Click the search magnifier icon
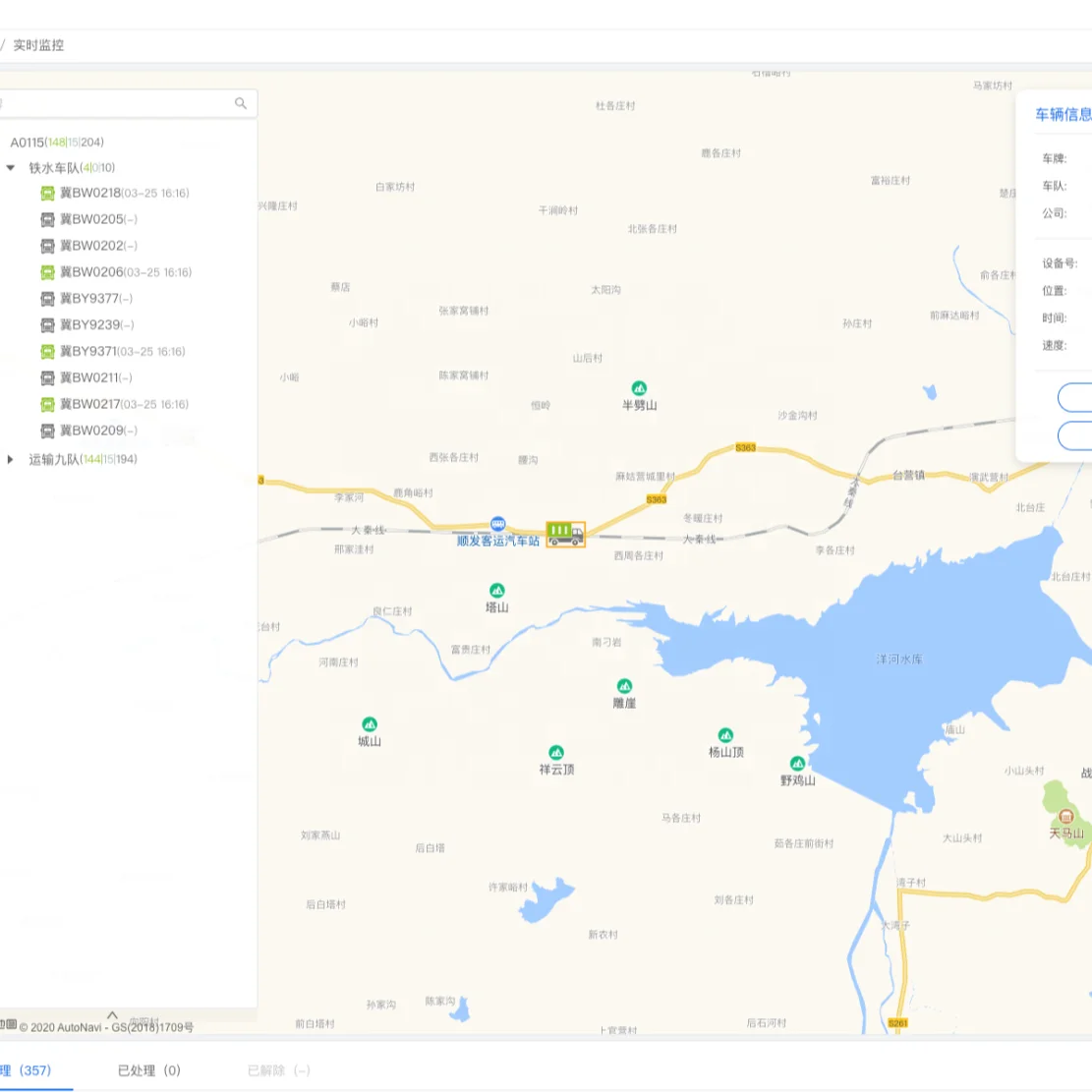 [x=241, y=103]
